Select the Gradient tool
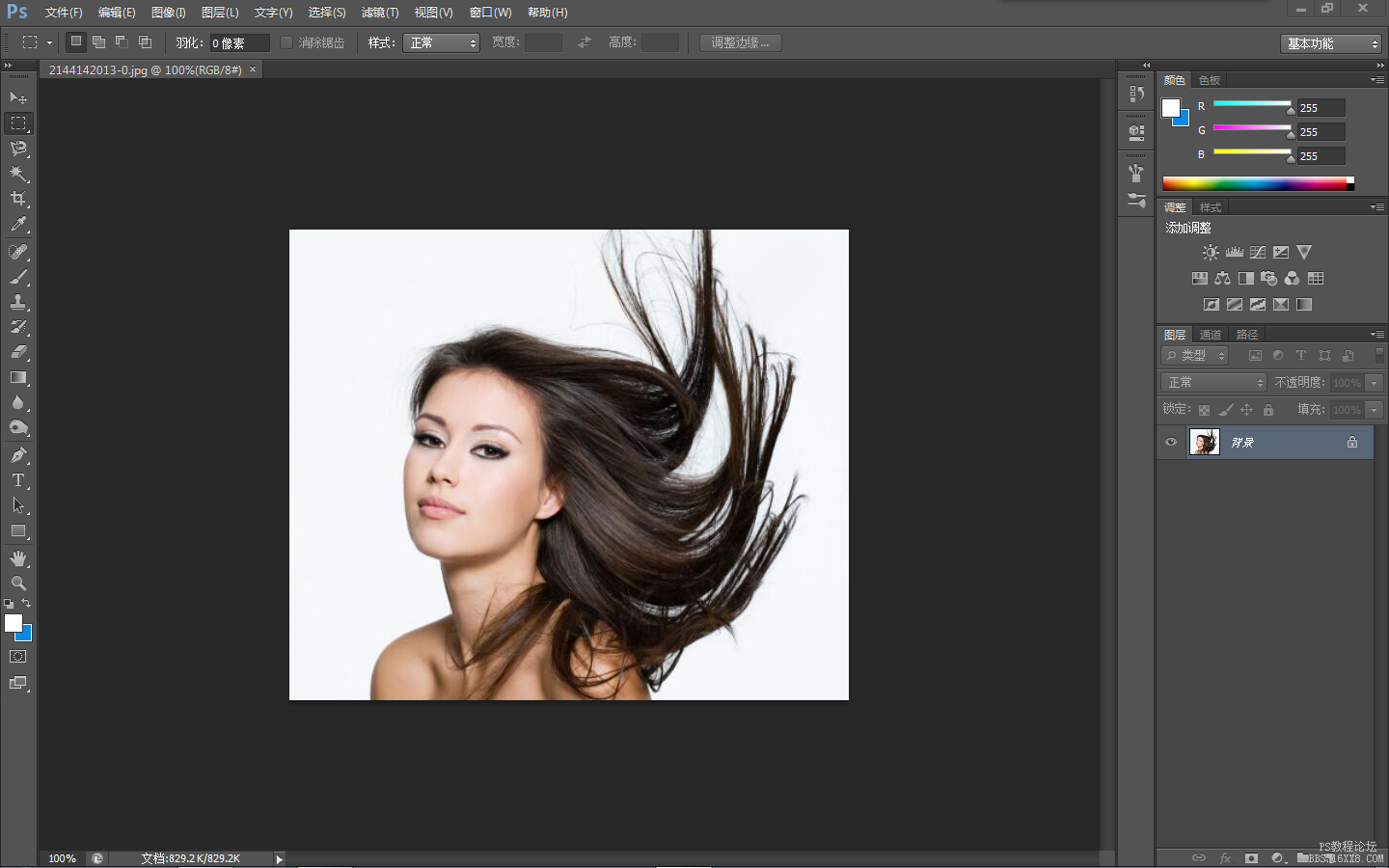The height and width of the screenshot is (868, 1389). (x=18, y=377)
